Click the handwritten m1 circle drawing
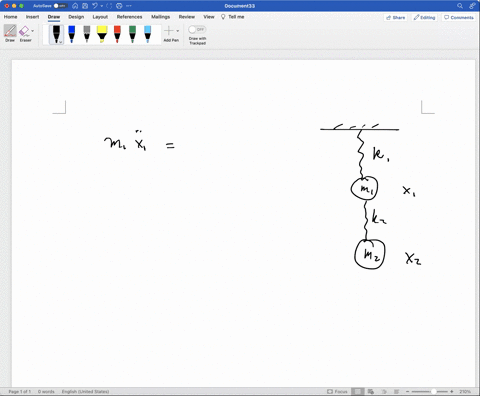The image size is (480, 396). [x=365, y=188]
